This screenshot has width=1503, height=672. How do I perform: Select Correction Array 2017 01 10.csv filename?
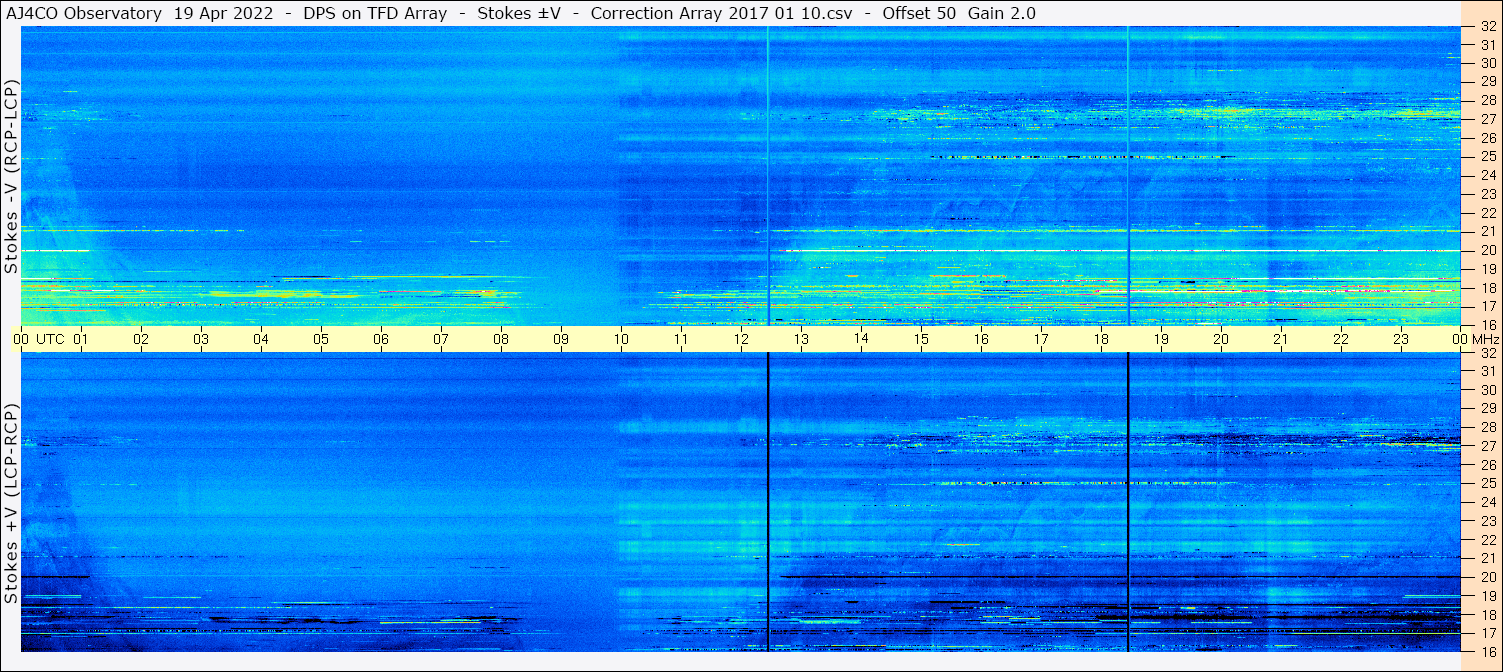(x=721, y=13)
